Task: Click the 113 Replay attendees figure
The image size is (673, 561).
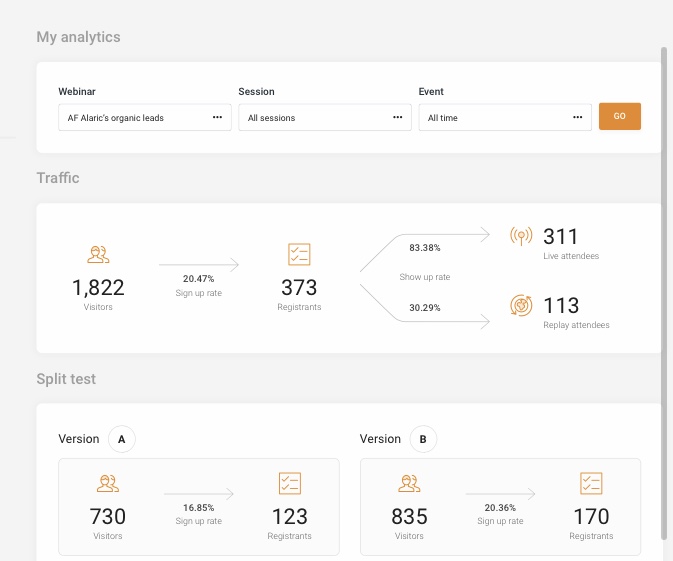Action: click(561, 305)
